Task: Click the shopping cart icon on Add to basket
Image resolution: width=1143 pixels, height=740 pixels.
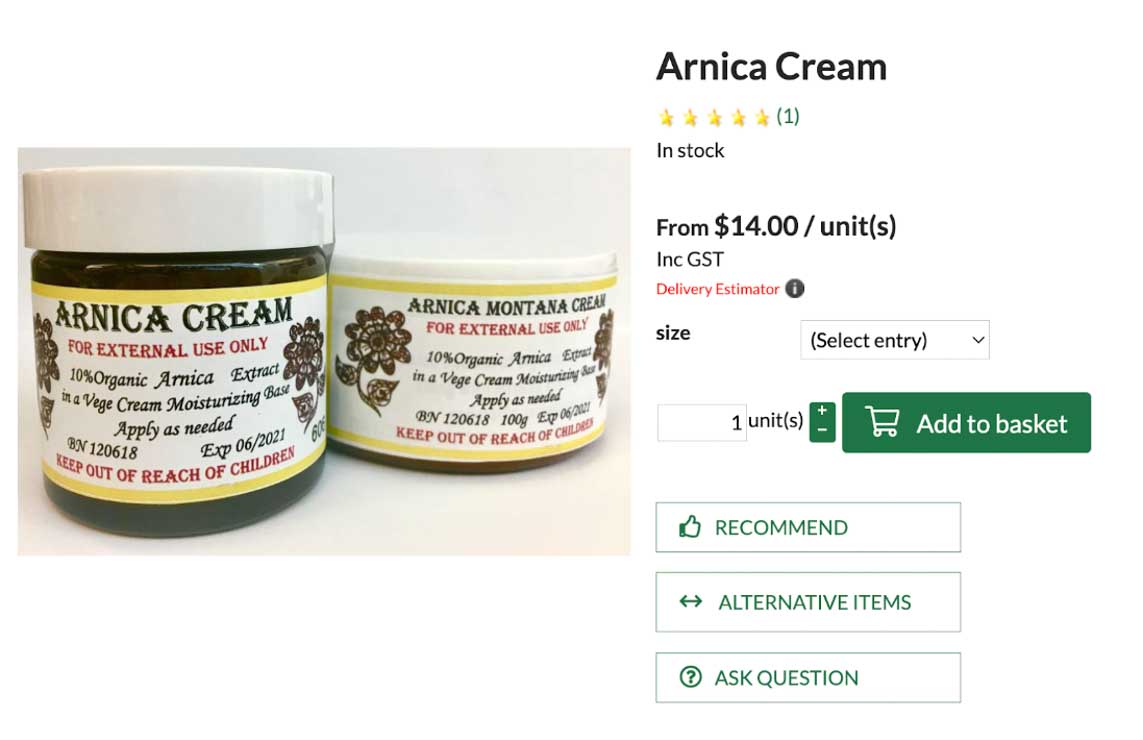Action: click(882, 422)
